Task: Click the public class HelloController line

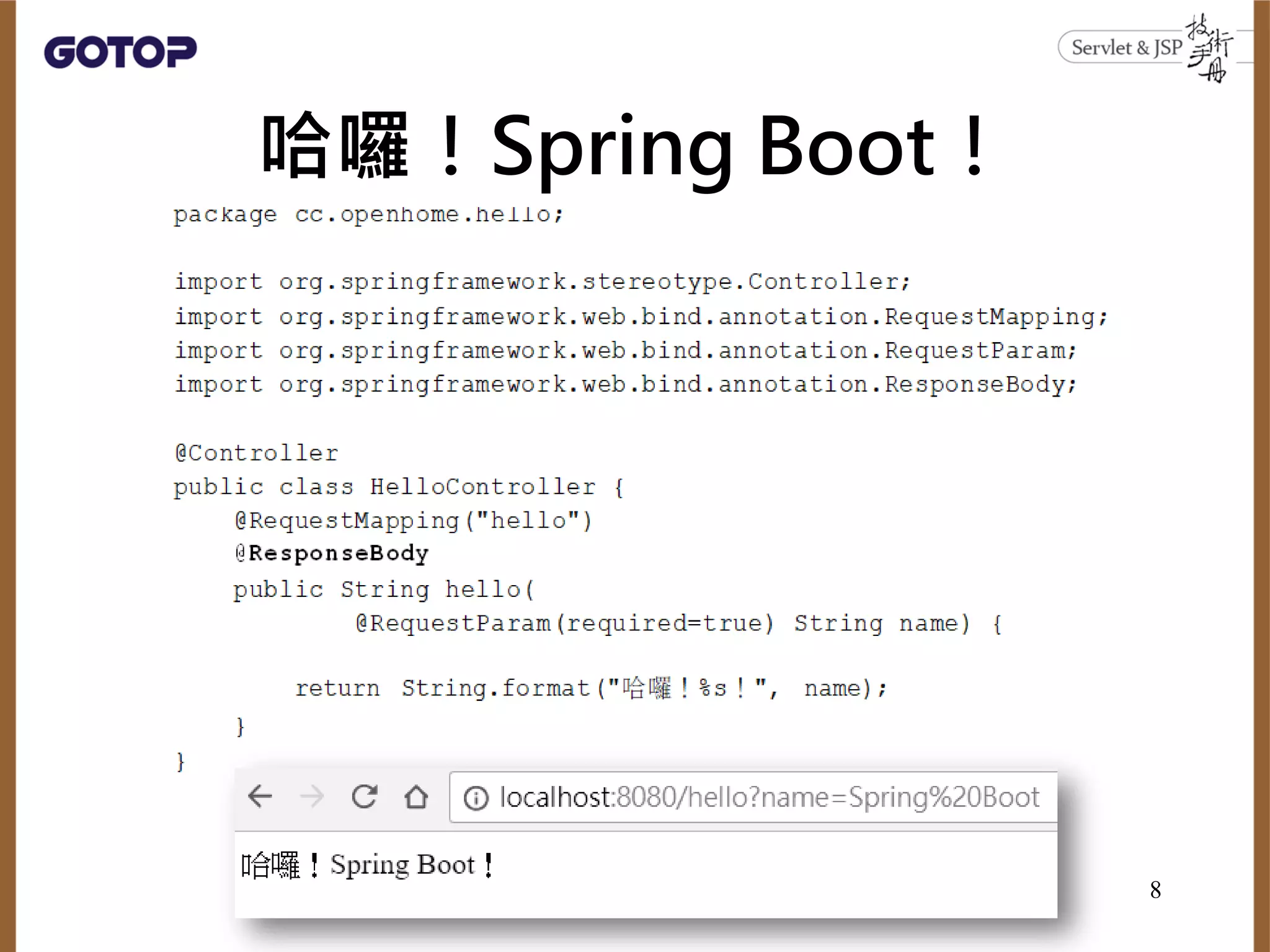Action: pyautogui.click(x=399, y=487)
